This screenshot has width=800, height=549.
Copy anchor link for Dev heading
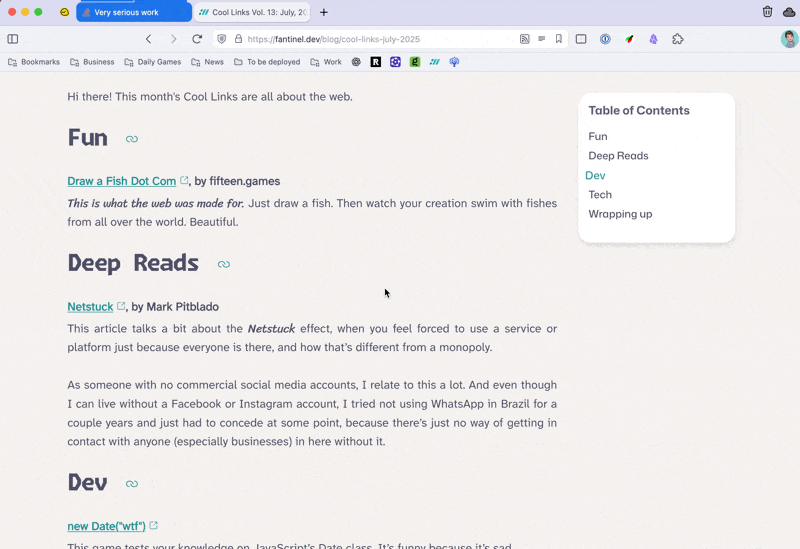(x=132, y=484)
